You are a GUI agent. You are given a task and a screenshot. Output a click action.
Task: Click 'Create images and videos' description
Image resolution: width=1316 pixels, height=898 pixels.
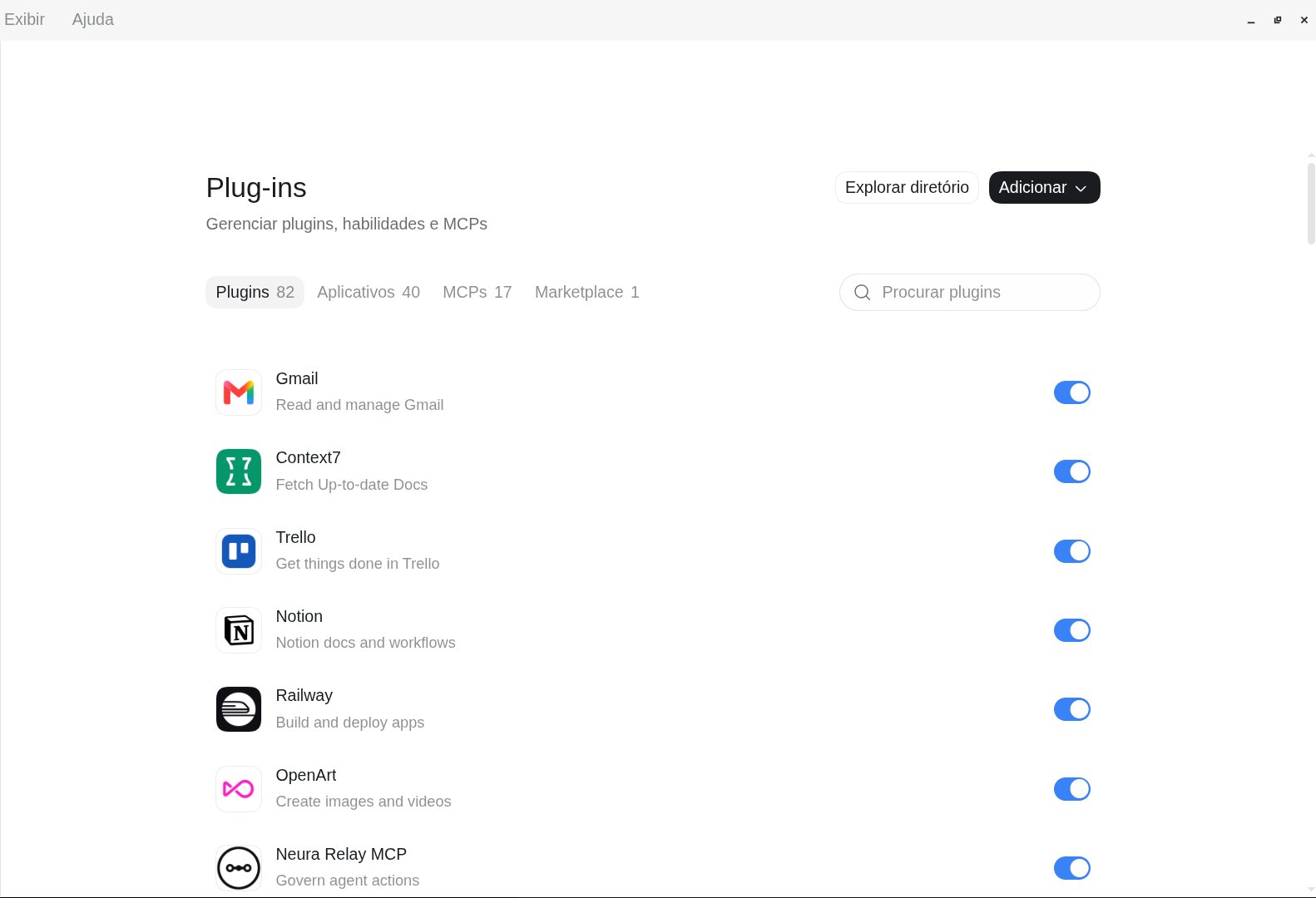pyautogui.click(x=364, y=802)
